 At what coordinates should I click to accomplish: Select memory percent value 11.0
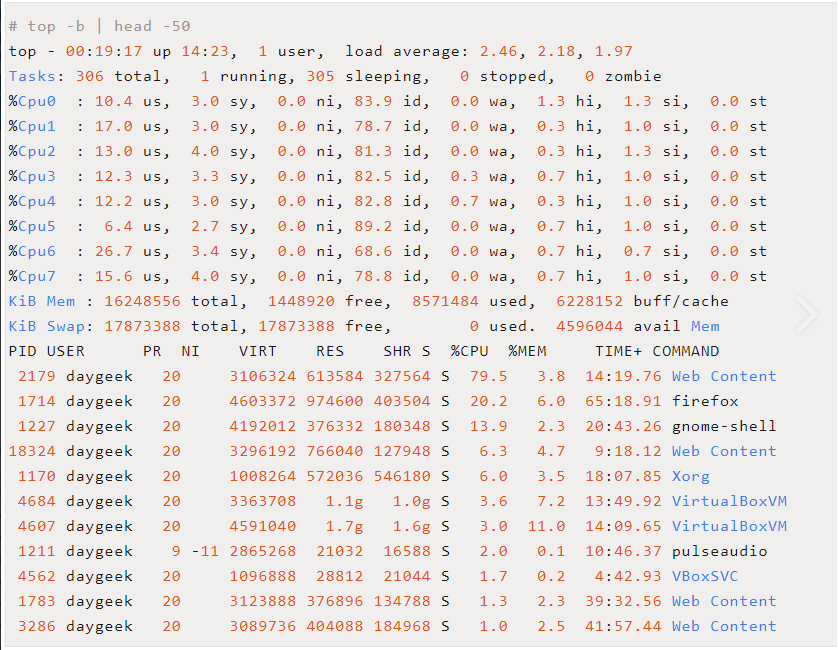pyautogui.click(x=546, y=527)
